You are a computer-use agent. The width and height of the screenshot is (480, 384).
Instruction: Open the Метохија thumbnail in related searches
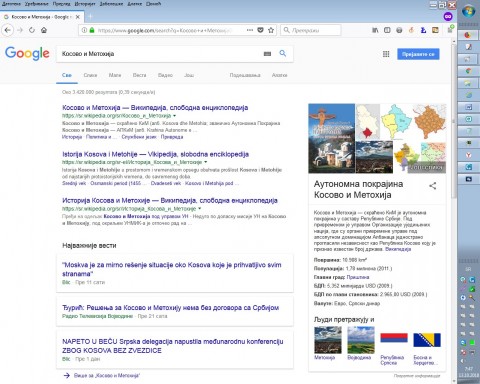[328, 340]
